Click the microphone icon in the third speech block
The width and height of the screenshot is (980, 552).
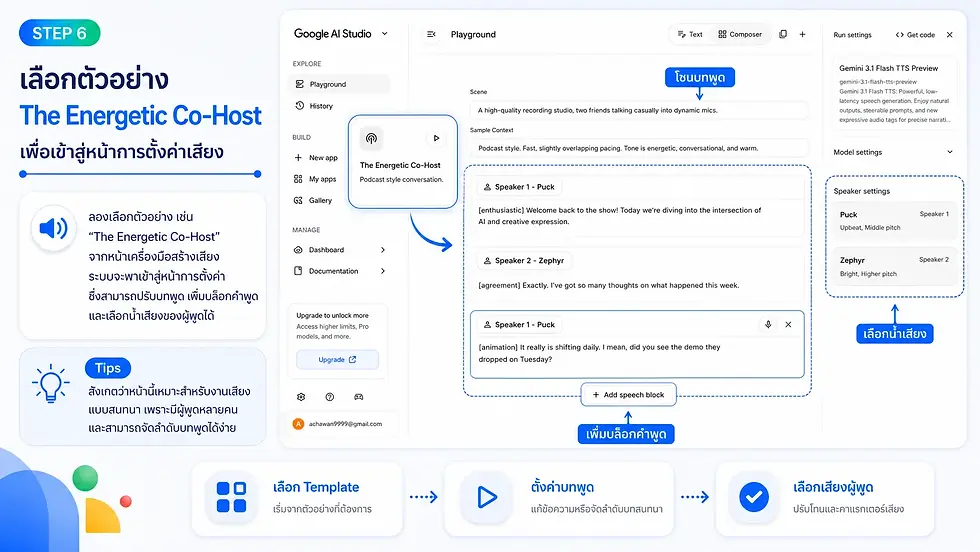pyautogui.click(x=768, y=324)
